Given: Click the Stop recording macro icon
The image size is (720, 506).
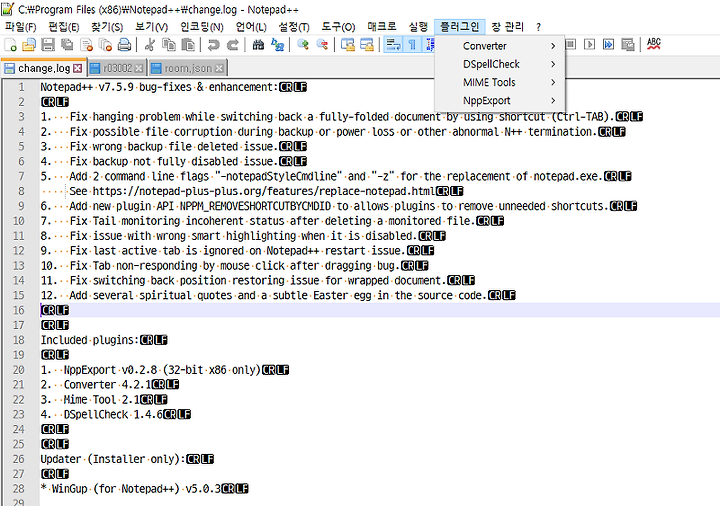Looking at the screenshot, I should coord(571,45).
